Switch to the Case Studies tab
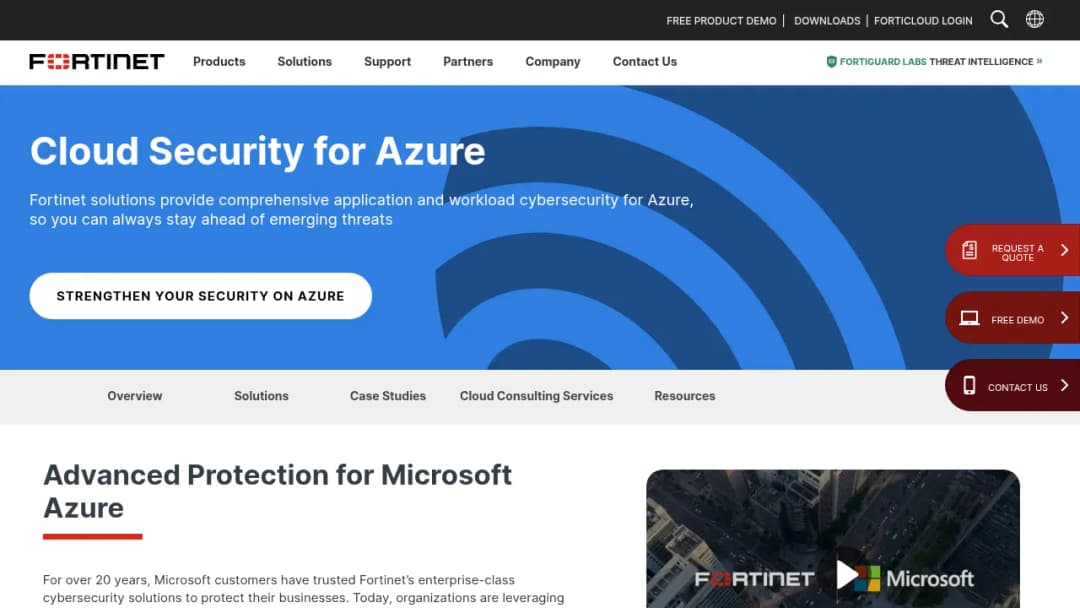 pyautogui.click(x=388, y=396)
